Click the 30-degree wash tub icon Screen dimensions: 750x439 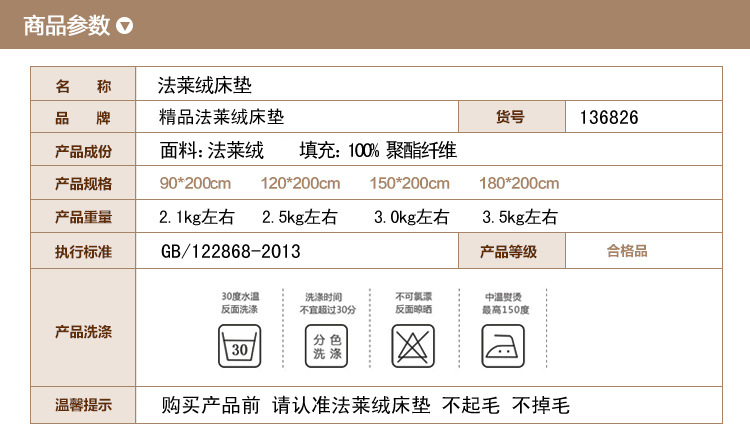pos(240,346)
